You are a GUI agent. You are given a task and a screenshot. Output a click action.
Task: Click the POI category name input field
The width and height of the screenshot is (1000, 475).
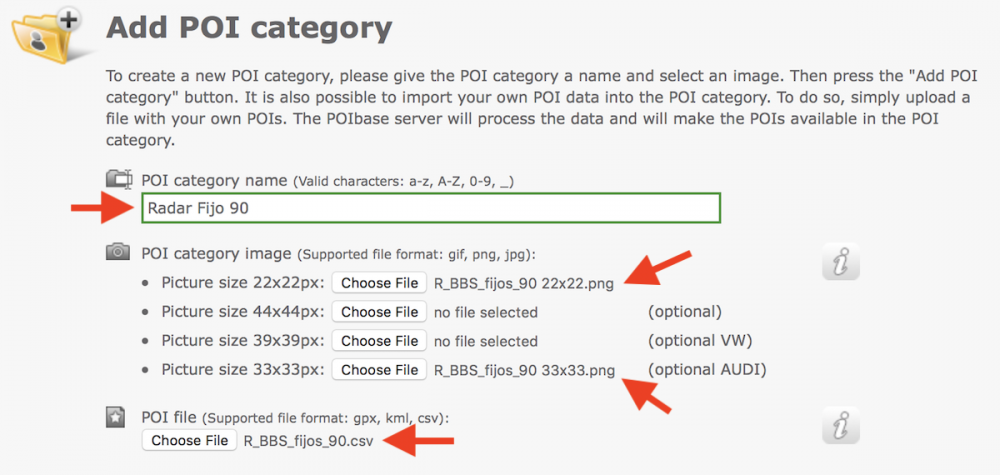pyautogui.click(x=431, y=208)
